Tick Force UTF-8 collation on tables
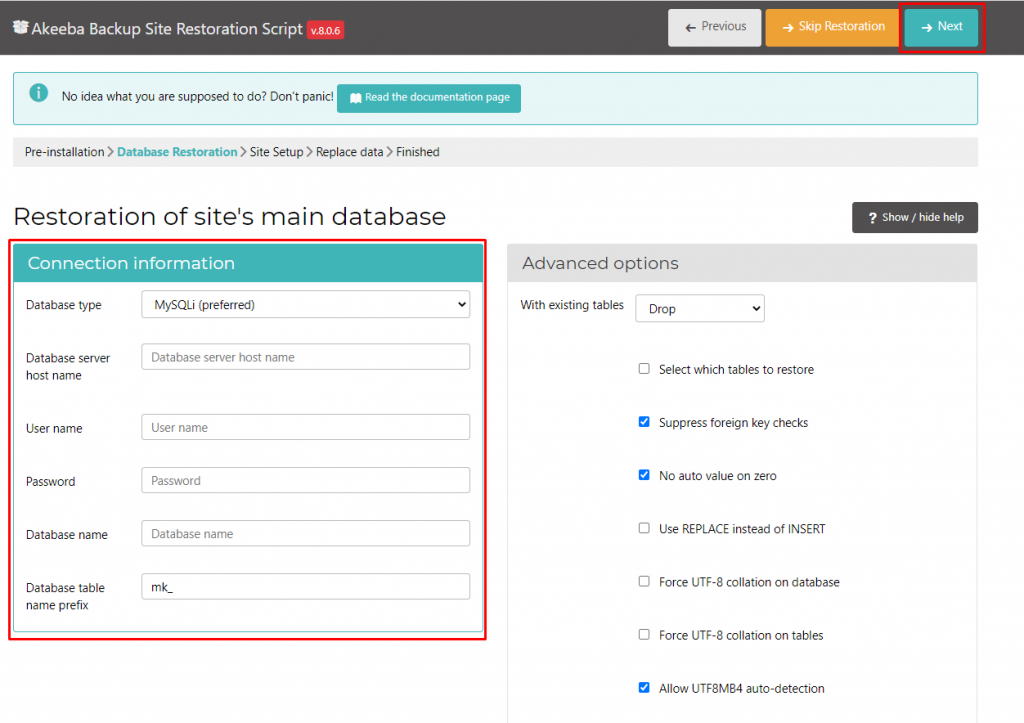 tap(644, 634)
